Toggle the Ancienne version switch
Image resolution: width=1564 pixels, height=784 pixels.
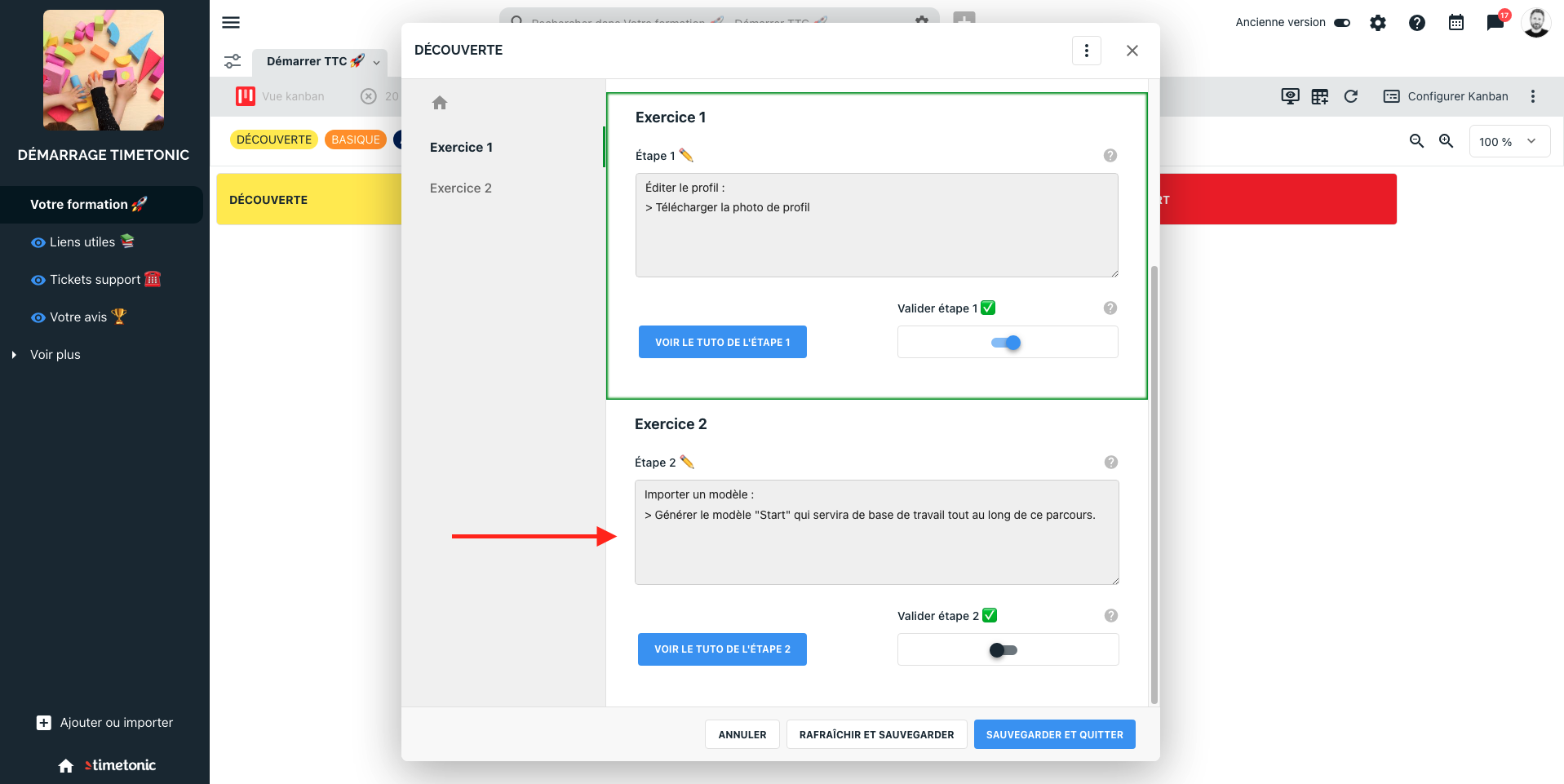point(1342,23)
